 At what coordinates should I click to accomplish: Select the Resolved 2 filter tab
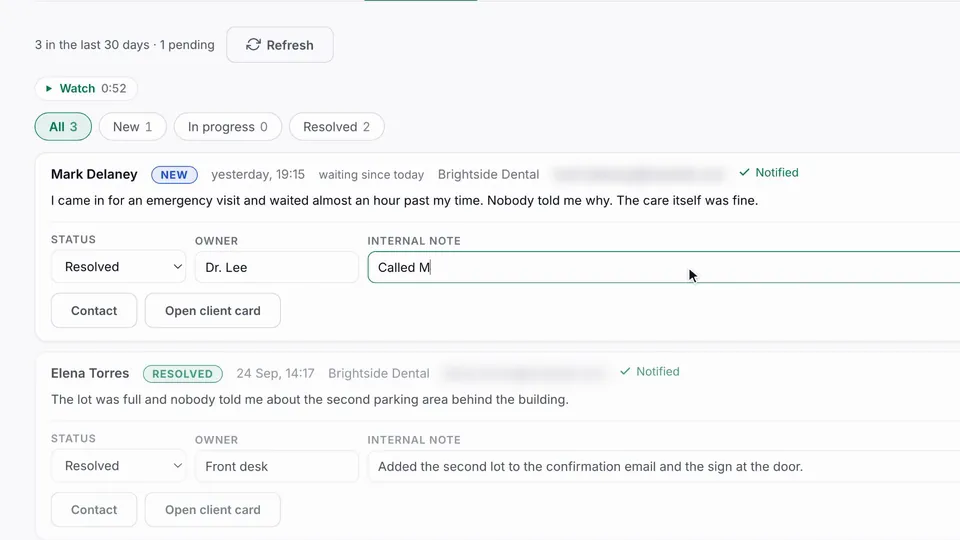click(x=337, y=127)
